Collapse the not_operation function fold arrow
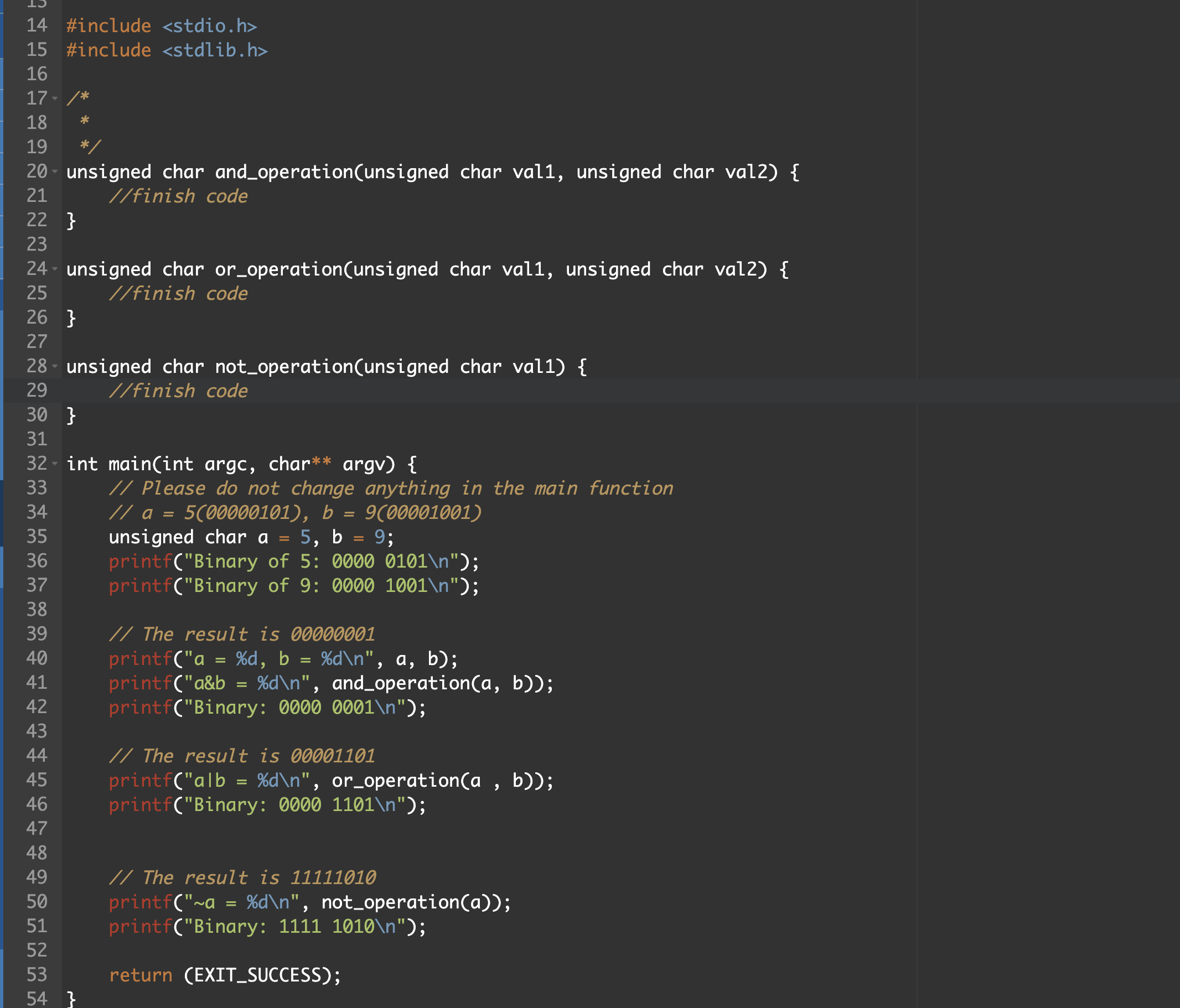The height and width of the screenshot is (1008, 1180). 54,367
